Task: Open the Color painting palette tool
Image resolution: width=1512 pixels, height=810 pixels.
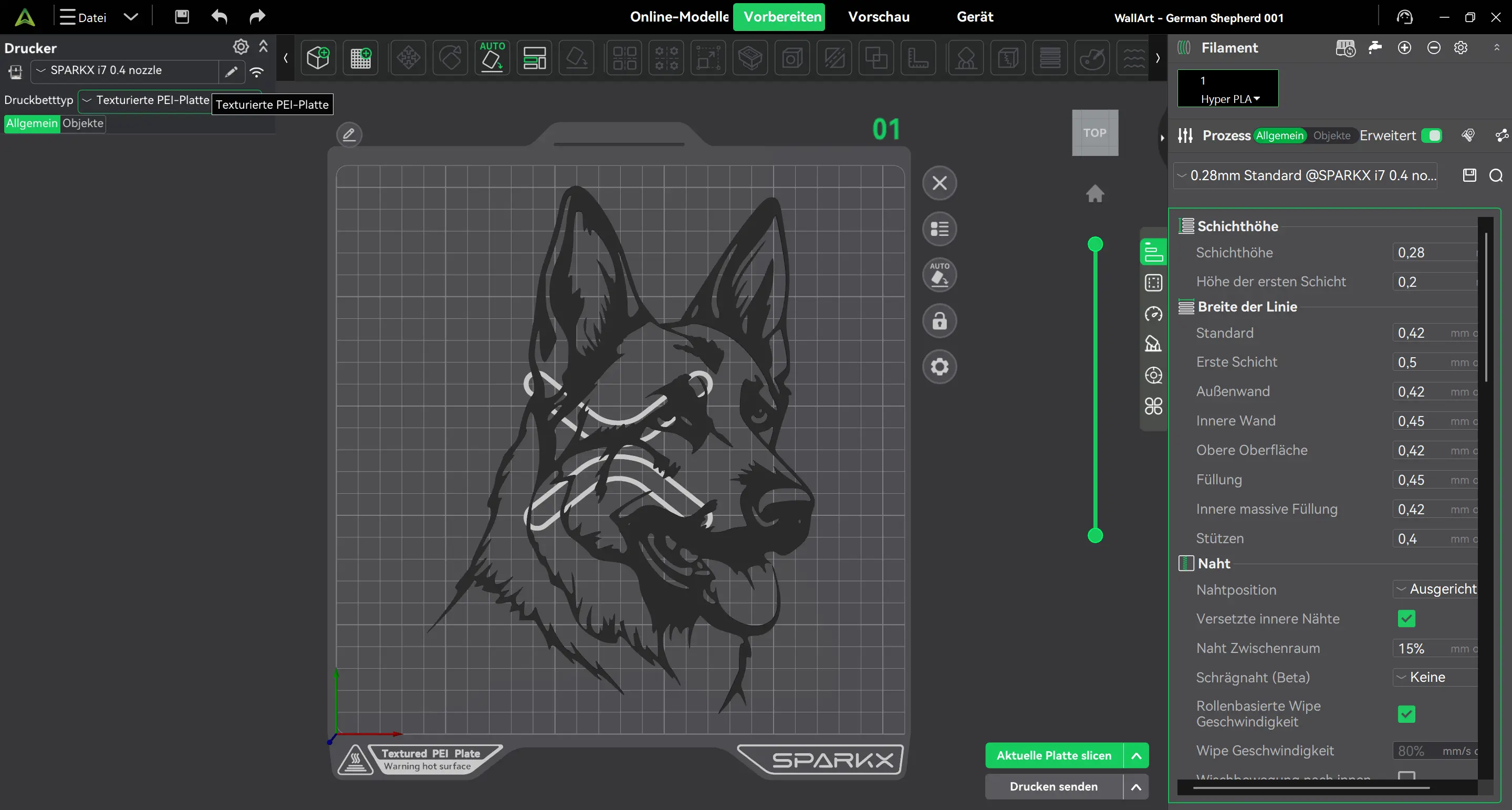Action: click(x=1092, y=58)
